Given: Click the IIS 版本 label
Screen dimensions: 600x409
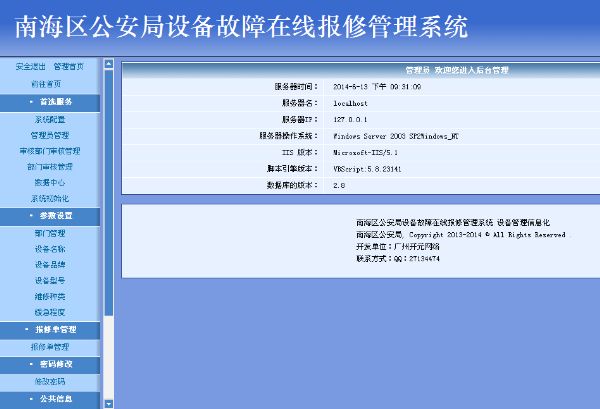Looking at the screenshot, I should (300, 152).
